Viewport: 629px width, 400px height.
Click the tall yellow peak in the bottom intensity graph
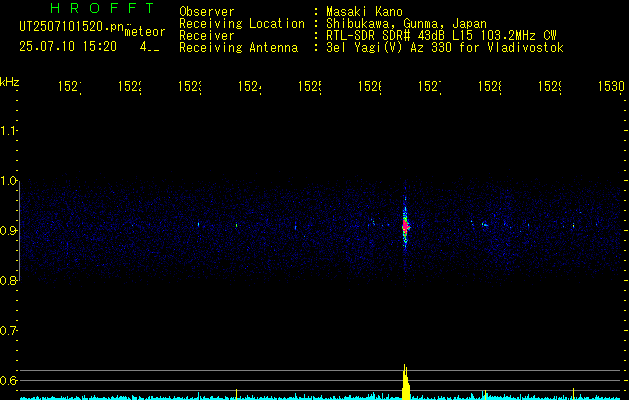(x=406, y=382)
